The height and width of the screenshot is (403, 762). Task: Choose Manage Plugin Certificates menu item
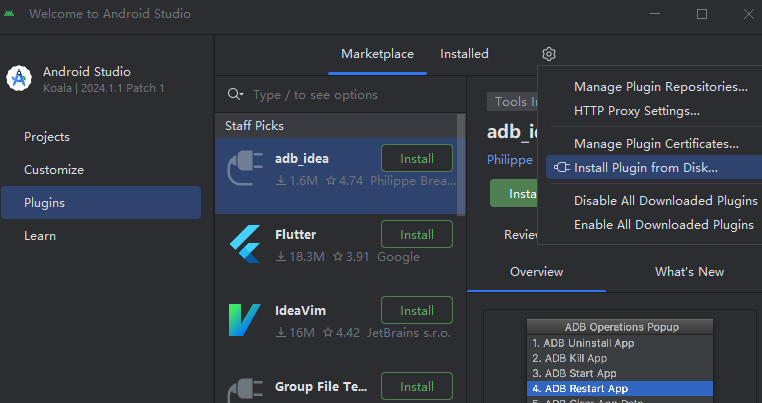[656, 144]
